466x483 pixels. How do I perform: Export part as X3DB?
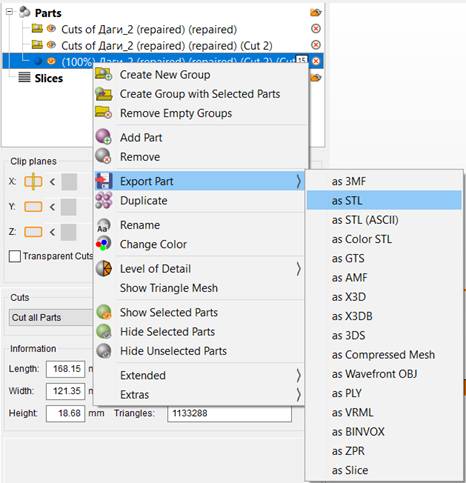click(x=384, y=316)
